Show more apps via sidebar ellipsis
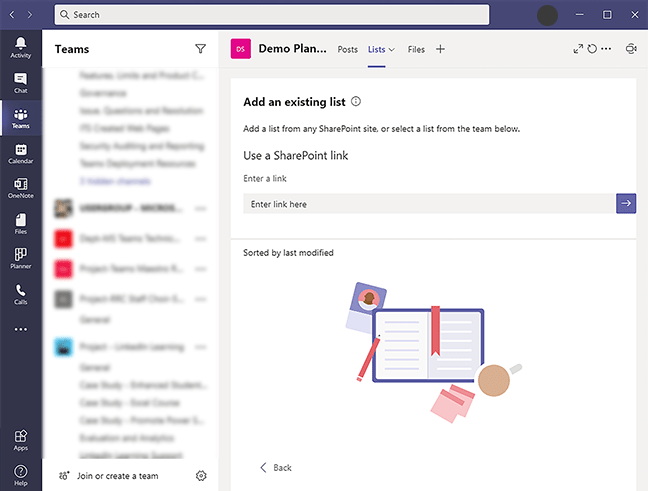Image resolution: width=648 pixels, height=491 pixels. 20,329
